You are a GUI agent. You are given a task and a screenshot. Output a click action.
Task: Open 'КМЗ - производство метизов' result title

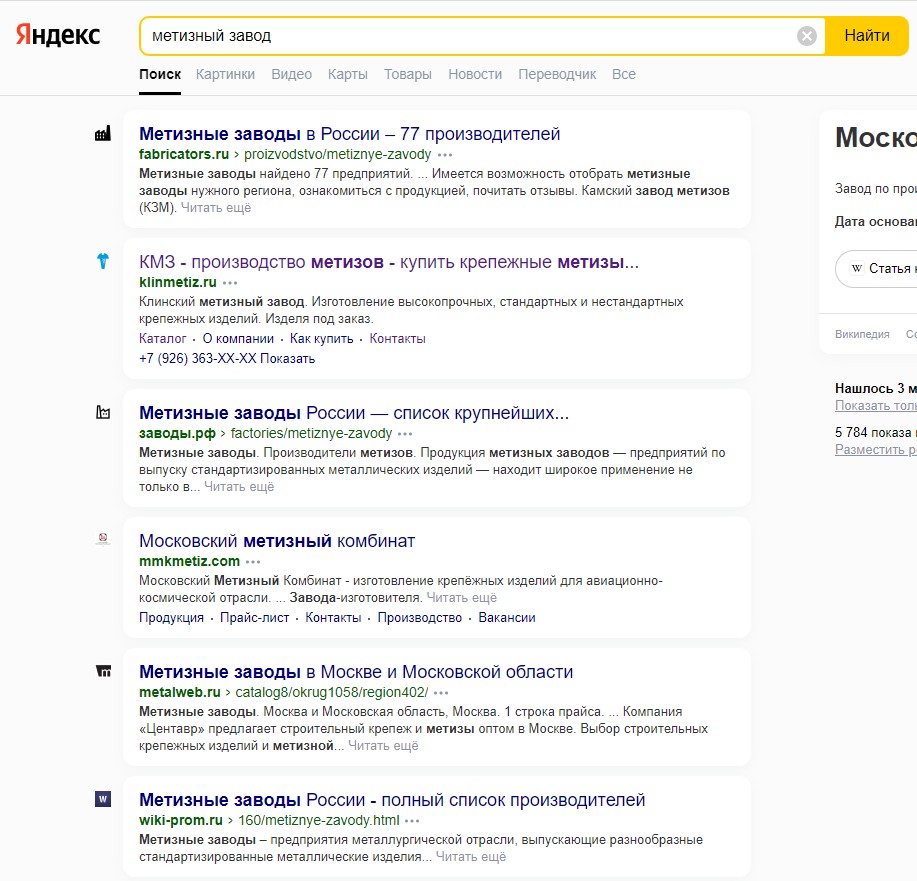point(389,262)
